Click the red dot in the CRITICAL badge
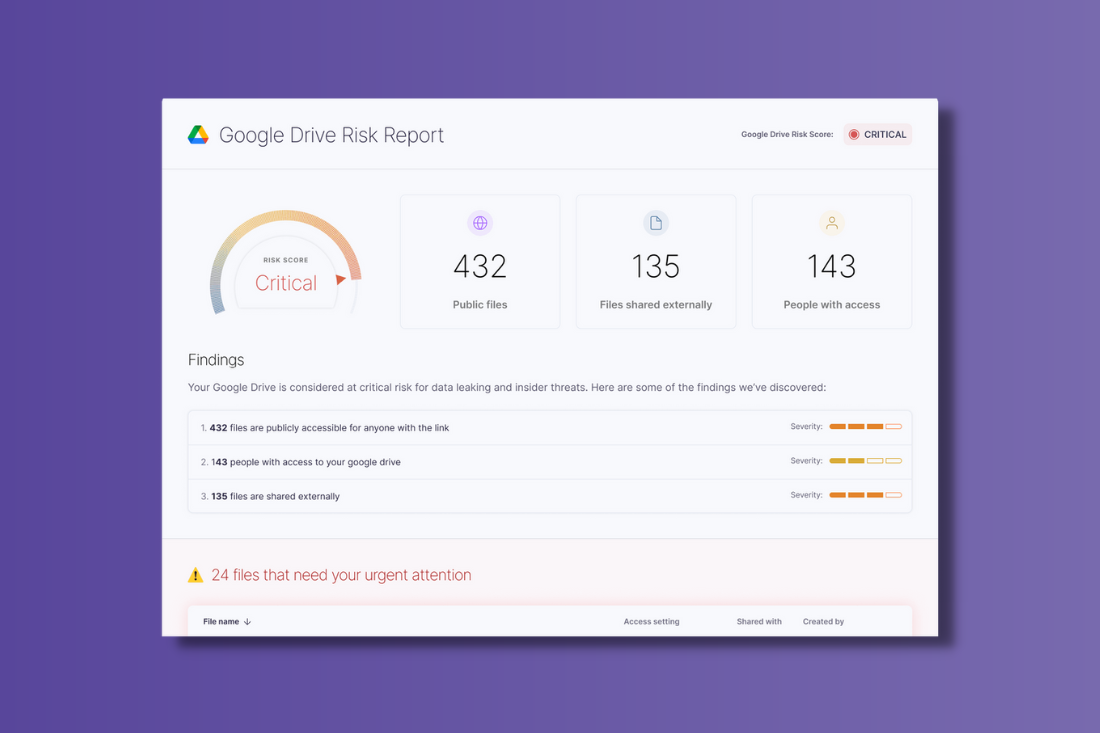 click(854, 135)
